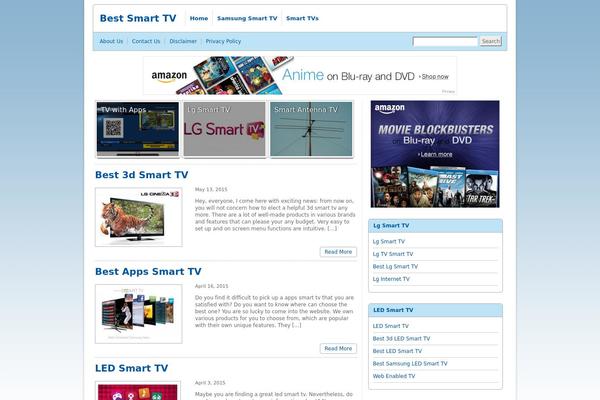Screen dimensions: 600x400
Task: Open first LED Smart TV link in the LED Smart TV widget list
Action: click(391, 326)
